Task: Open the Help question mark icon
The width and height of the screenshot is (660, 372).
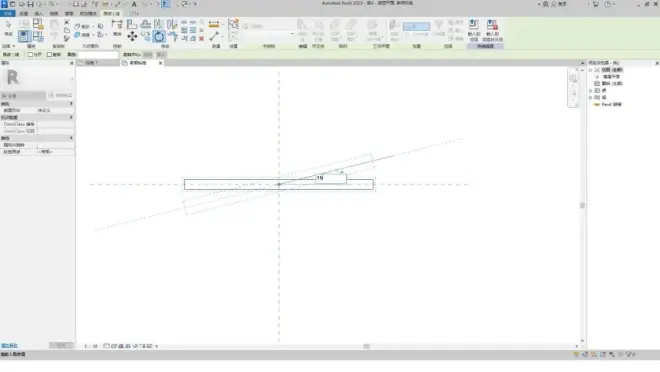Action: pyautogui.click(x=608, y=4)
